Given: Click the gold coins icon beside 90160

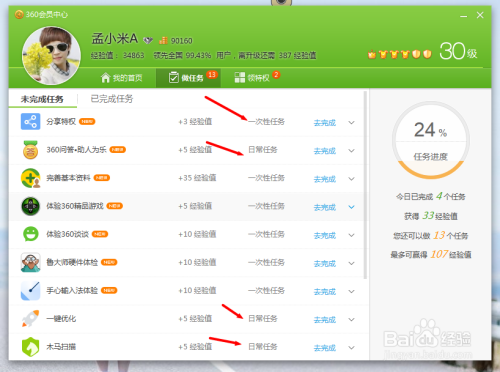Looking at the screenshot, I should point(163,40).
